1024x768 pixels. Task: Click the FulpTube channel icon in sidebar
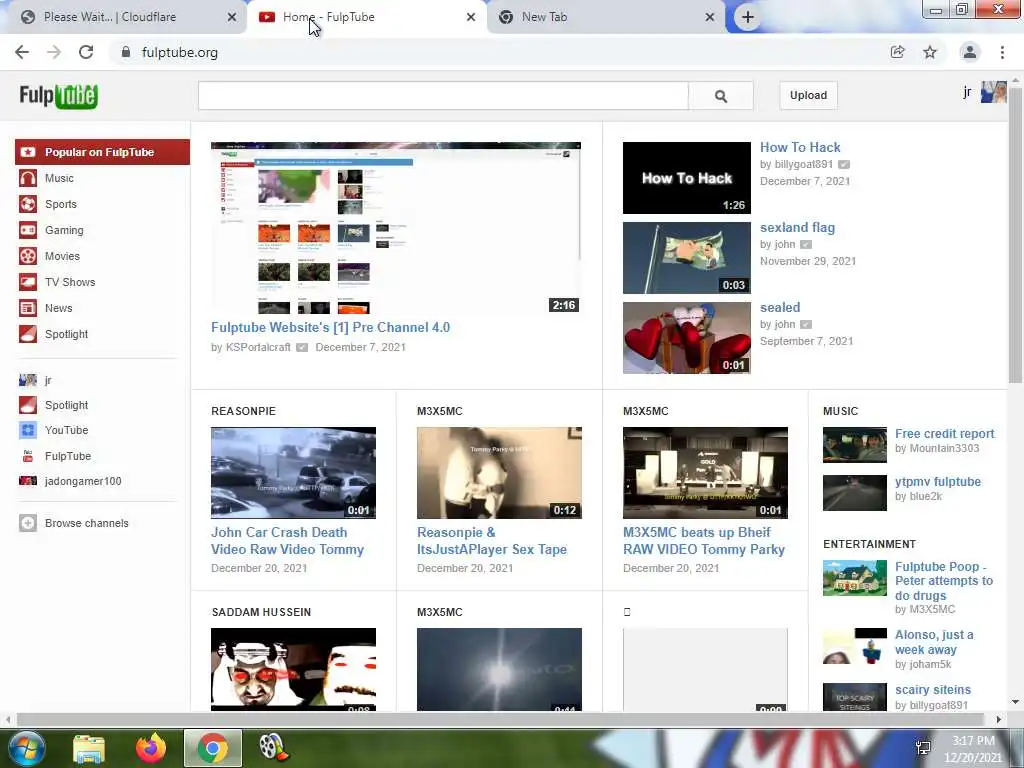pos(27,456)
